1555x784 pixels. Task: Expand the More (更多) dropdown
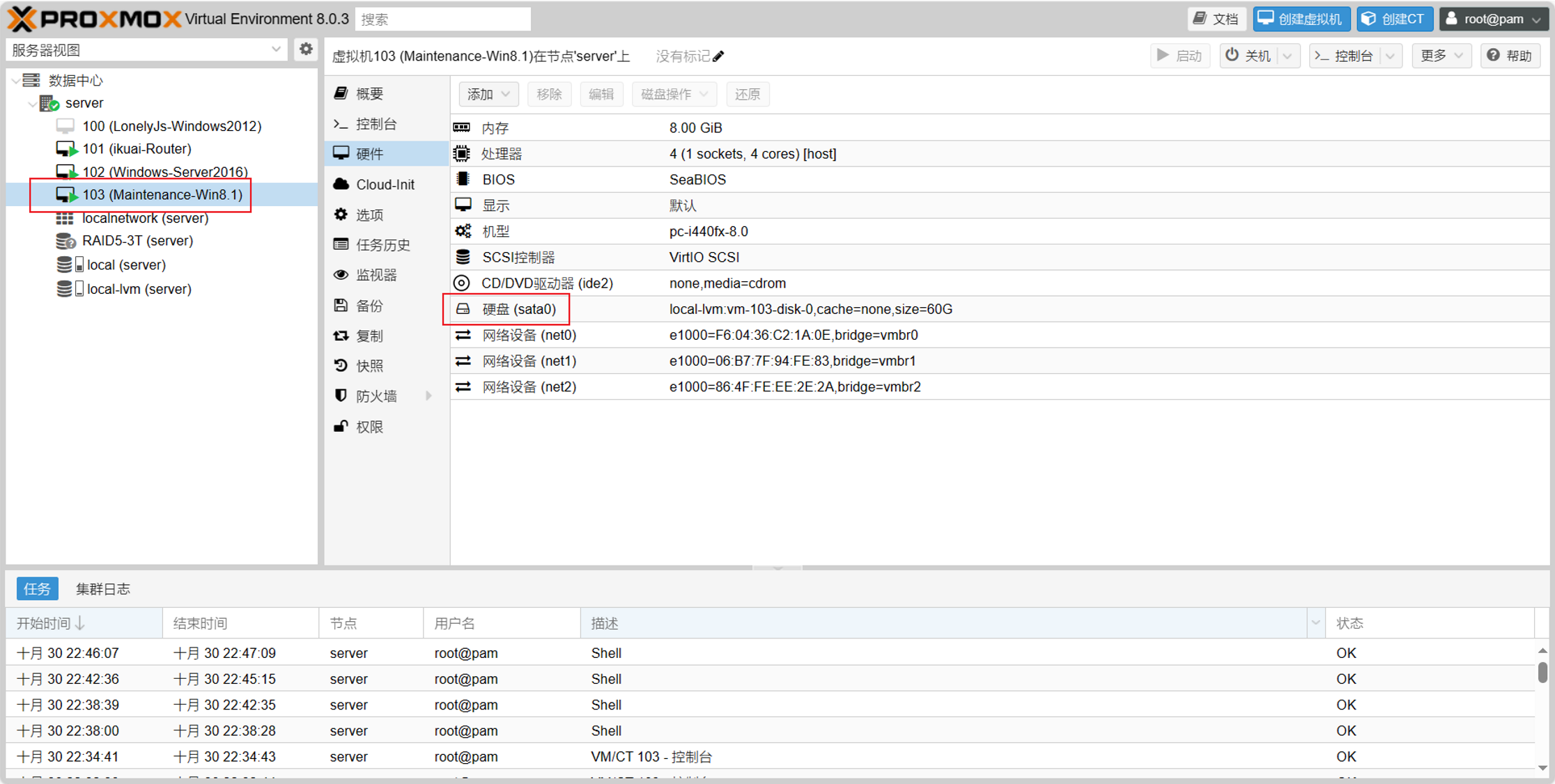pyautogui.click(x=1441, y=56)
